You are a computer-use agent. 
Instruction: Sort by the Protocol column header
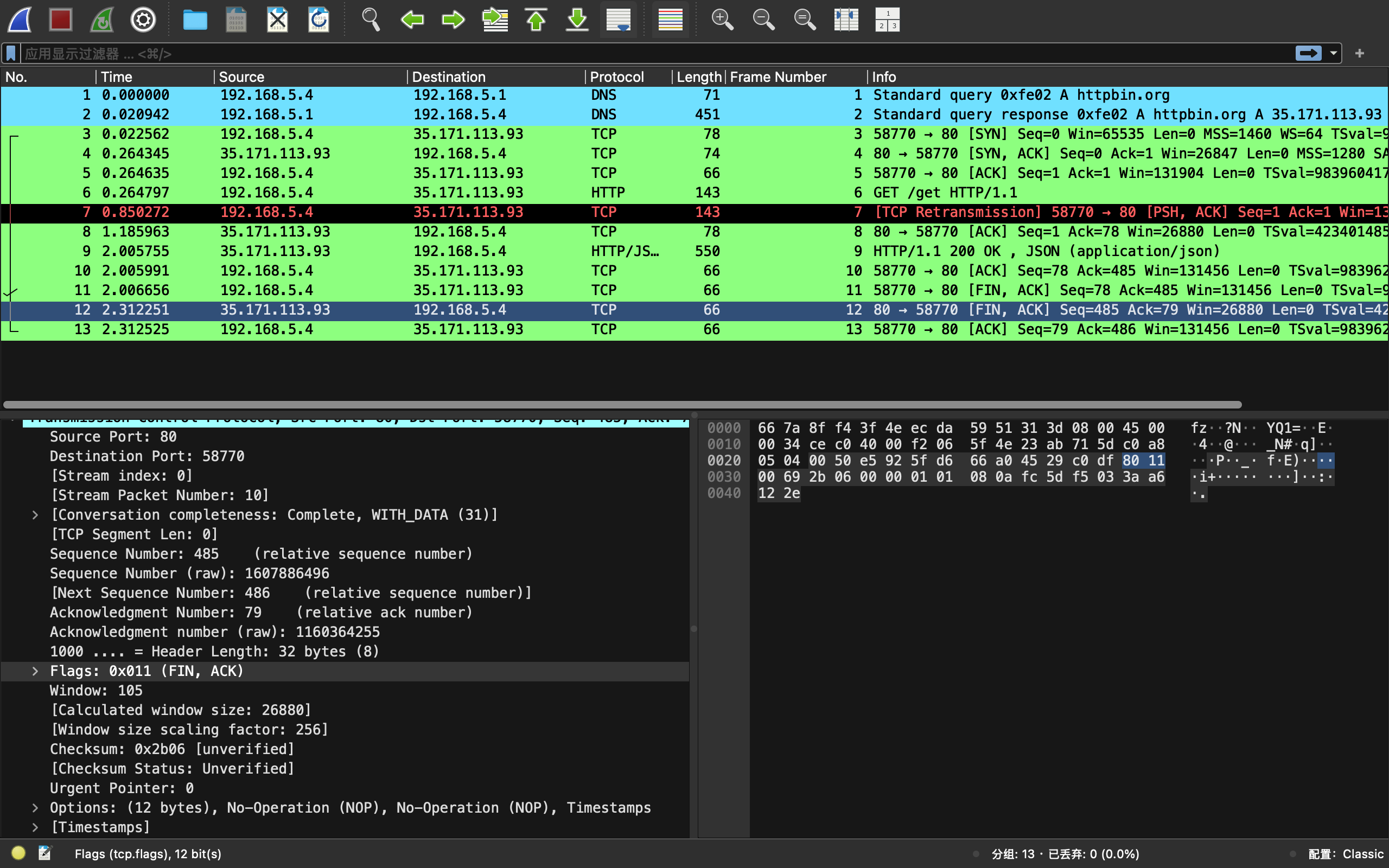[628, 77]
